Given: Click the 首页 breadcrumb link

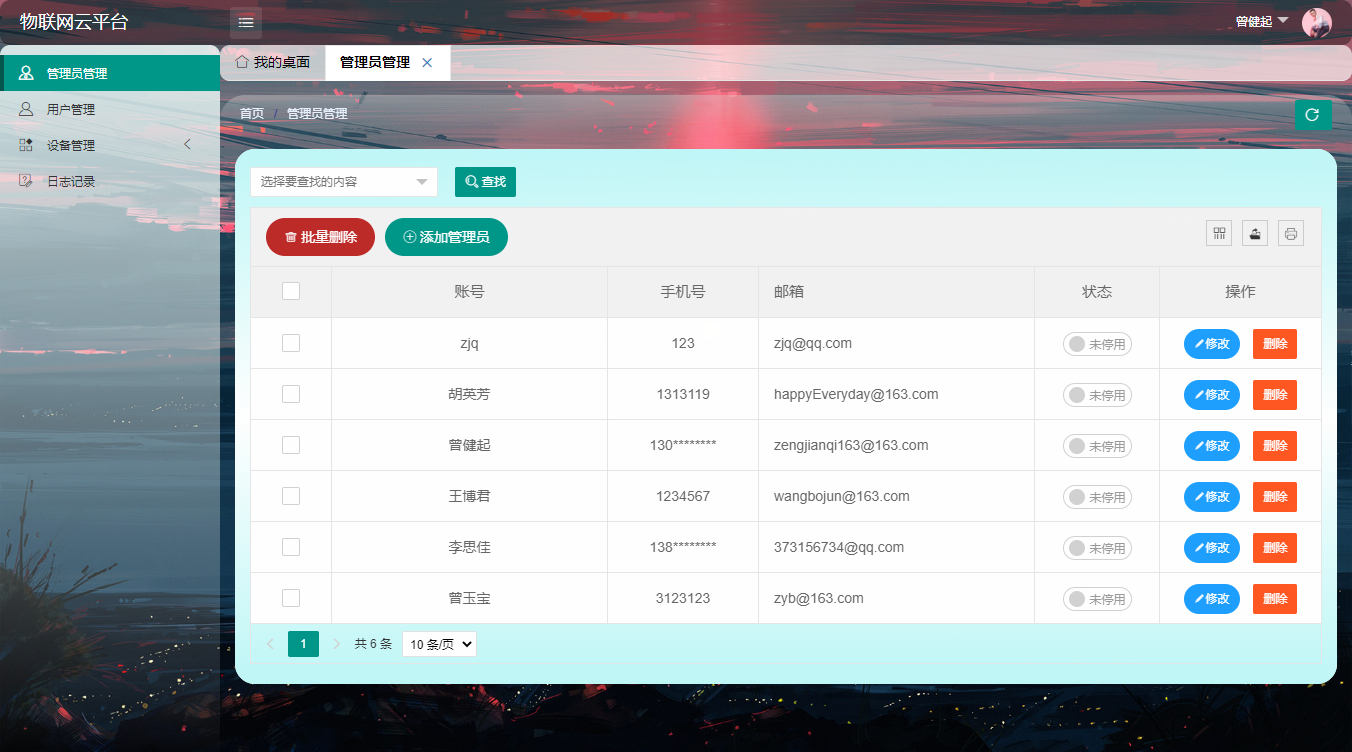Looking at the screenshot, I should [252, 114].
